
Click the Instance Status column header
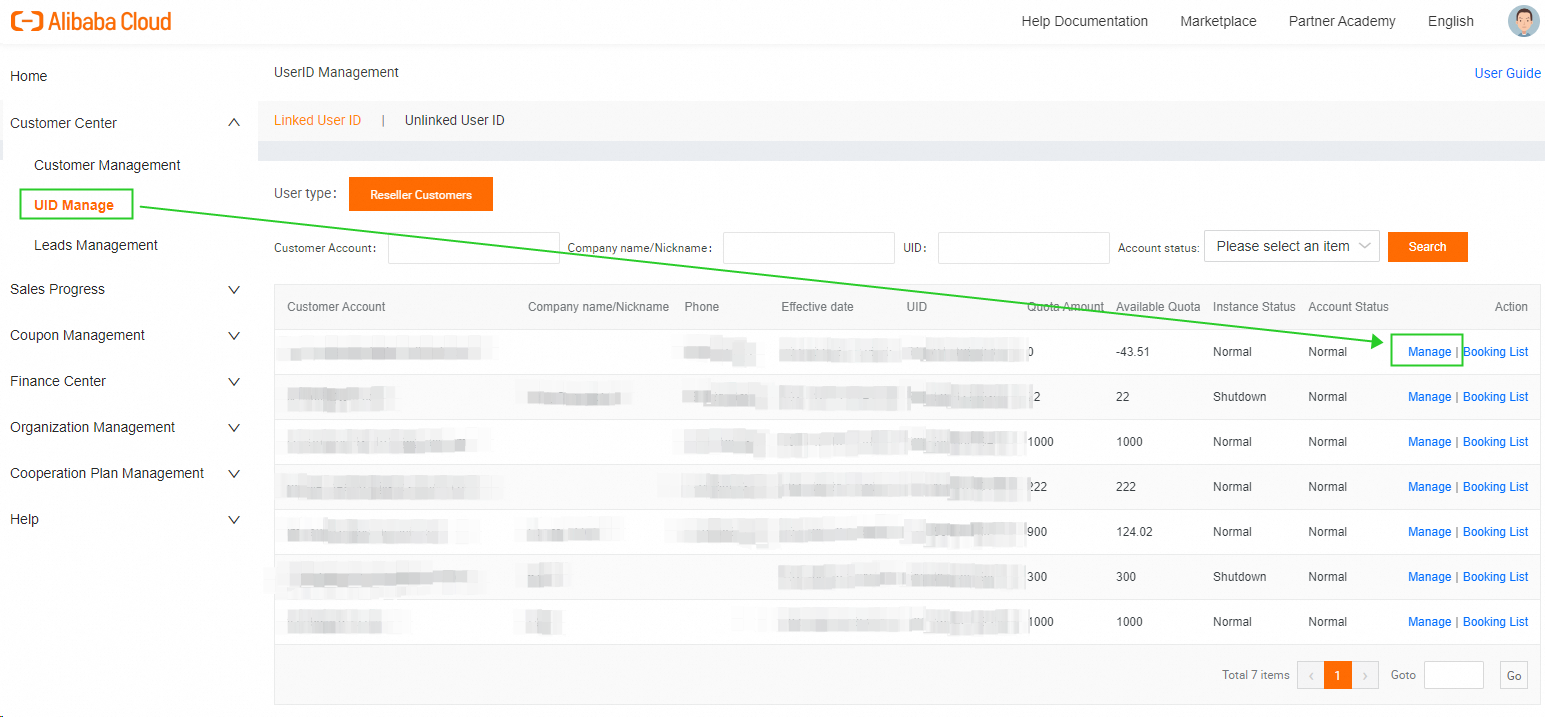(x=1254, y=307)
